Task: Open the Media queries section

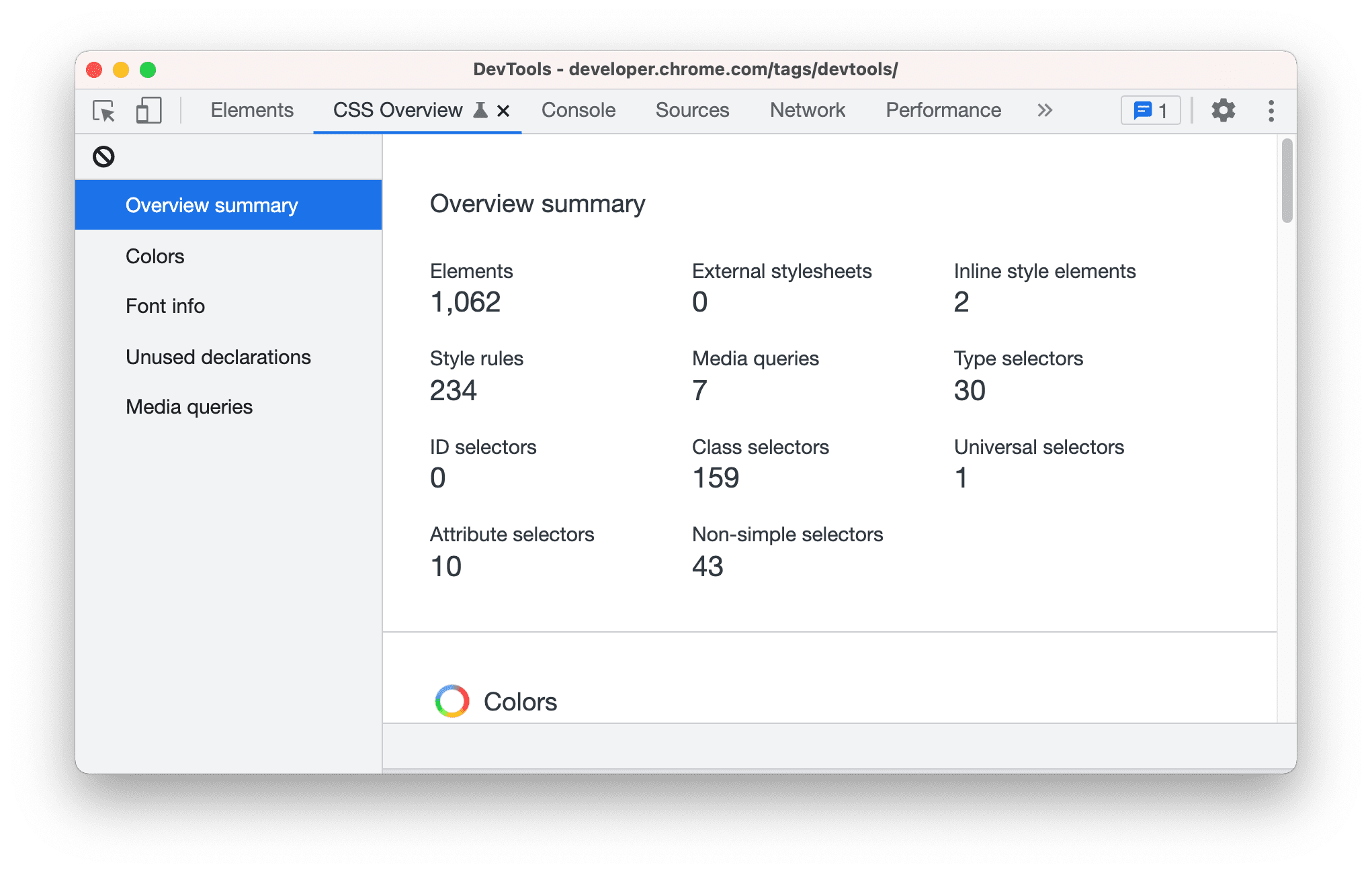Action: [189, 406]
